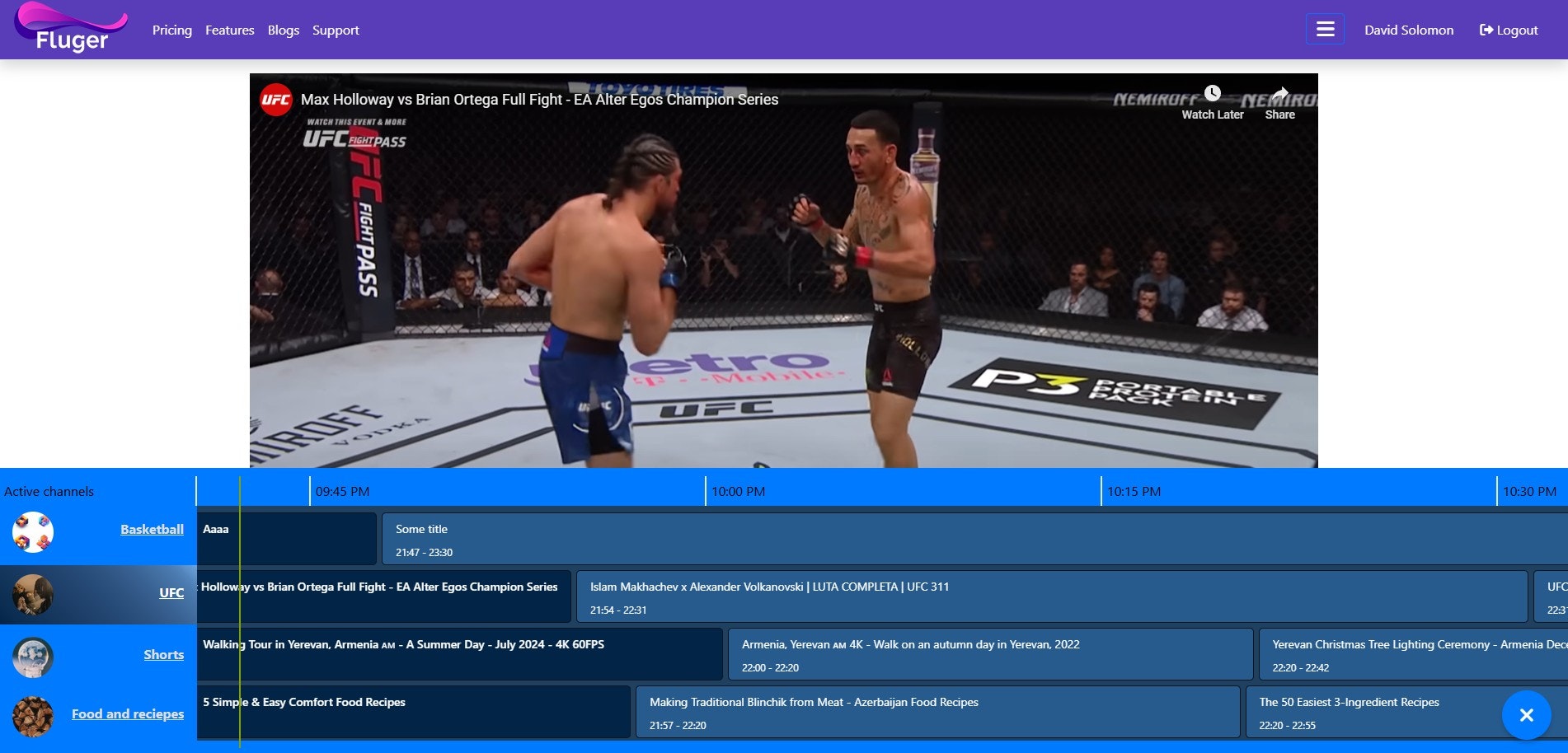This screenshot has height=753, width=1568.
Task: Play the UFC fight video
Action: click(x=783, y=270)
